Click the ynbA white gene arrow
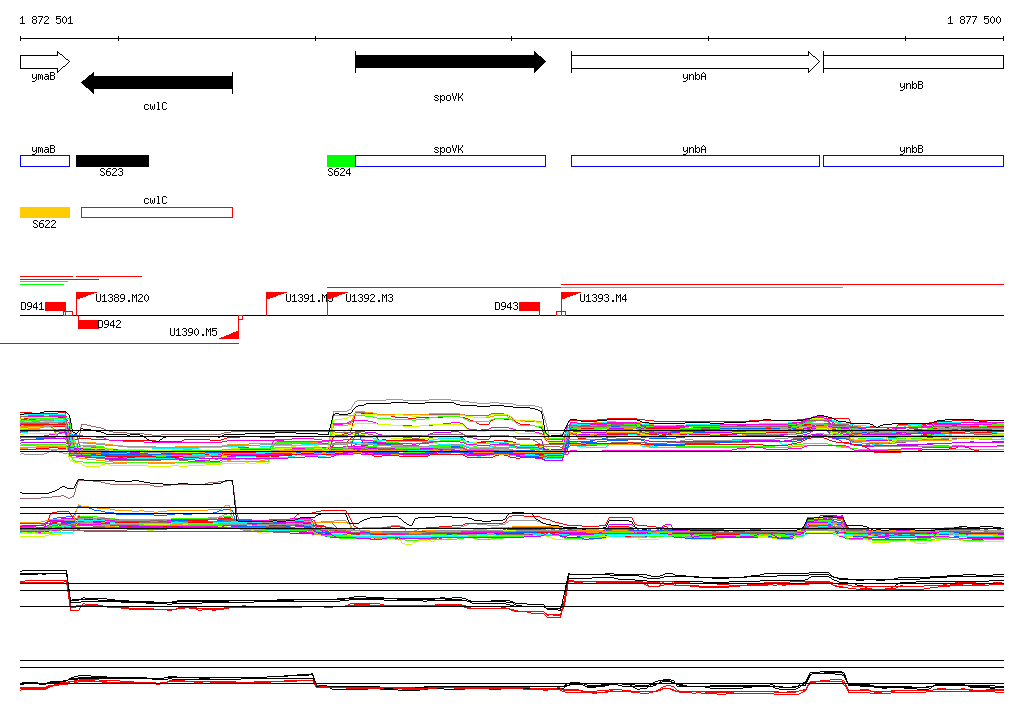The image size is (1024, 714). pyautogui.click(x=695, y=62)
